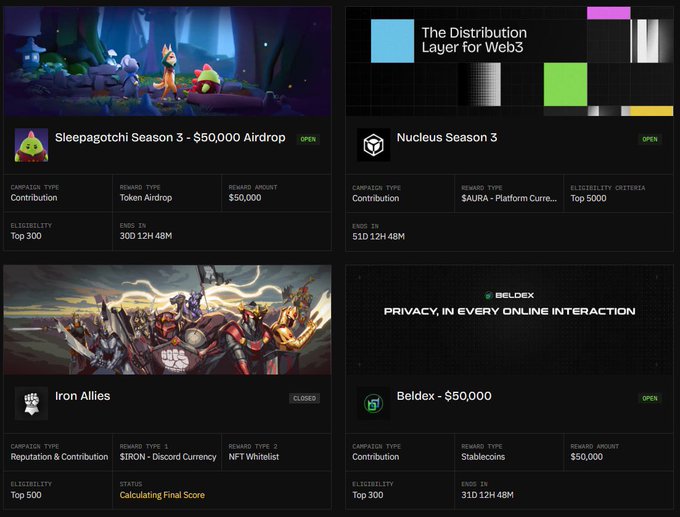680x517 pixels.
Task: Click OPEN status badge on Sleepagotchi card
Action: coord(308,139)
